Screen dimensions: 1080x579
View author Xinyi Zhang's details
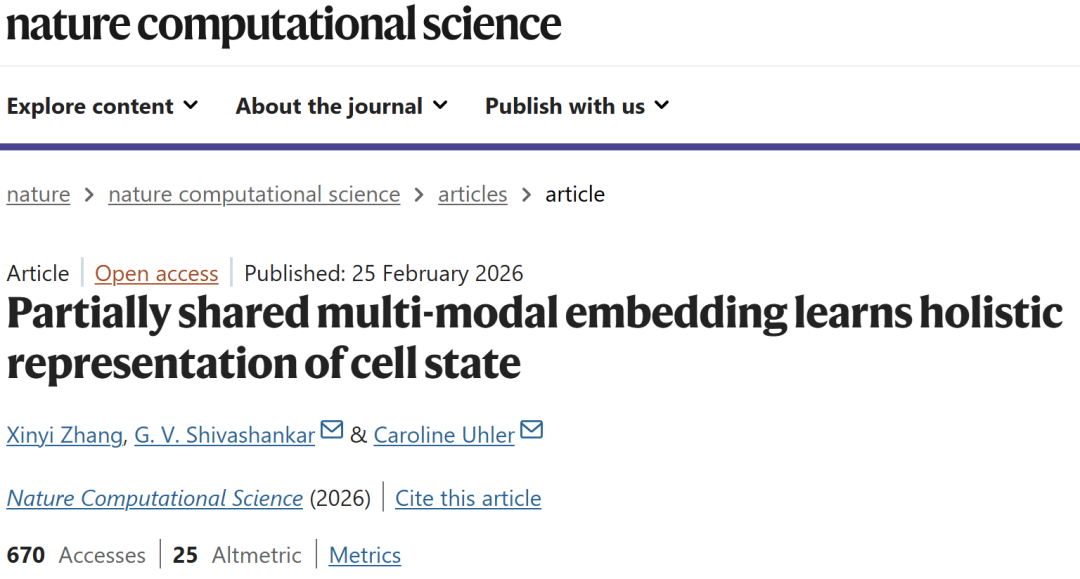[65, 435]
